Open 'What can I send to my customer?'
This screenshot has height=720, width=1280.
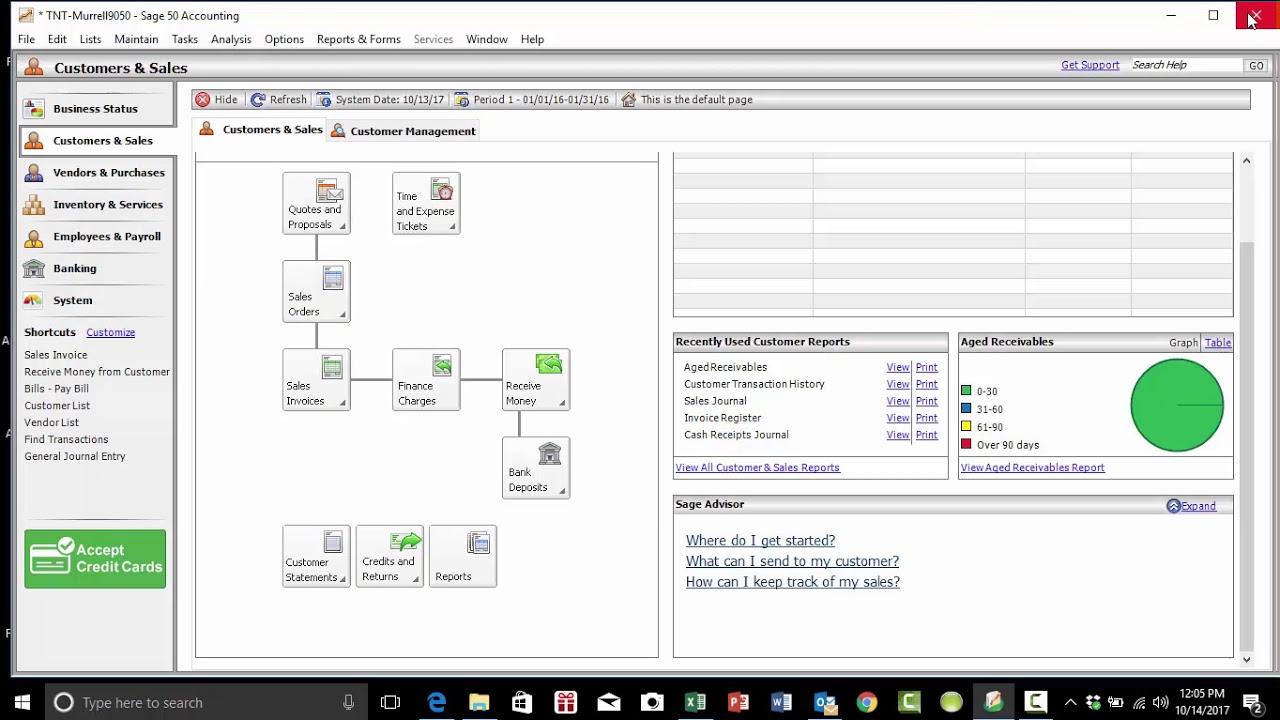pyautogui.click(x=792, y=562)
